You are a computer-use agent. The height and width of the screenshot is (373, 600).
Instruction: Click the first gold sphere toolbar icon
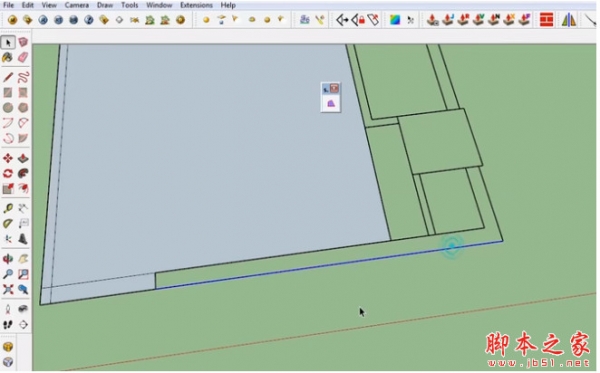tap(12, 20)
